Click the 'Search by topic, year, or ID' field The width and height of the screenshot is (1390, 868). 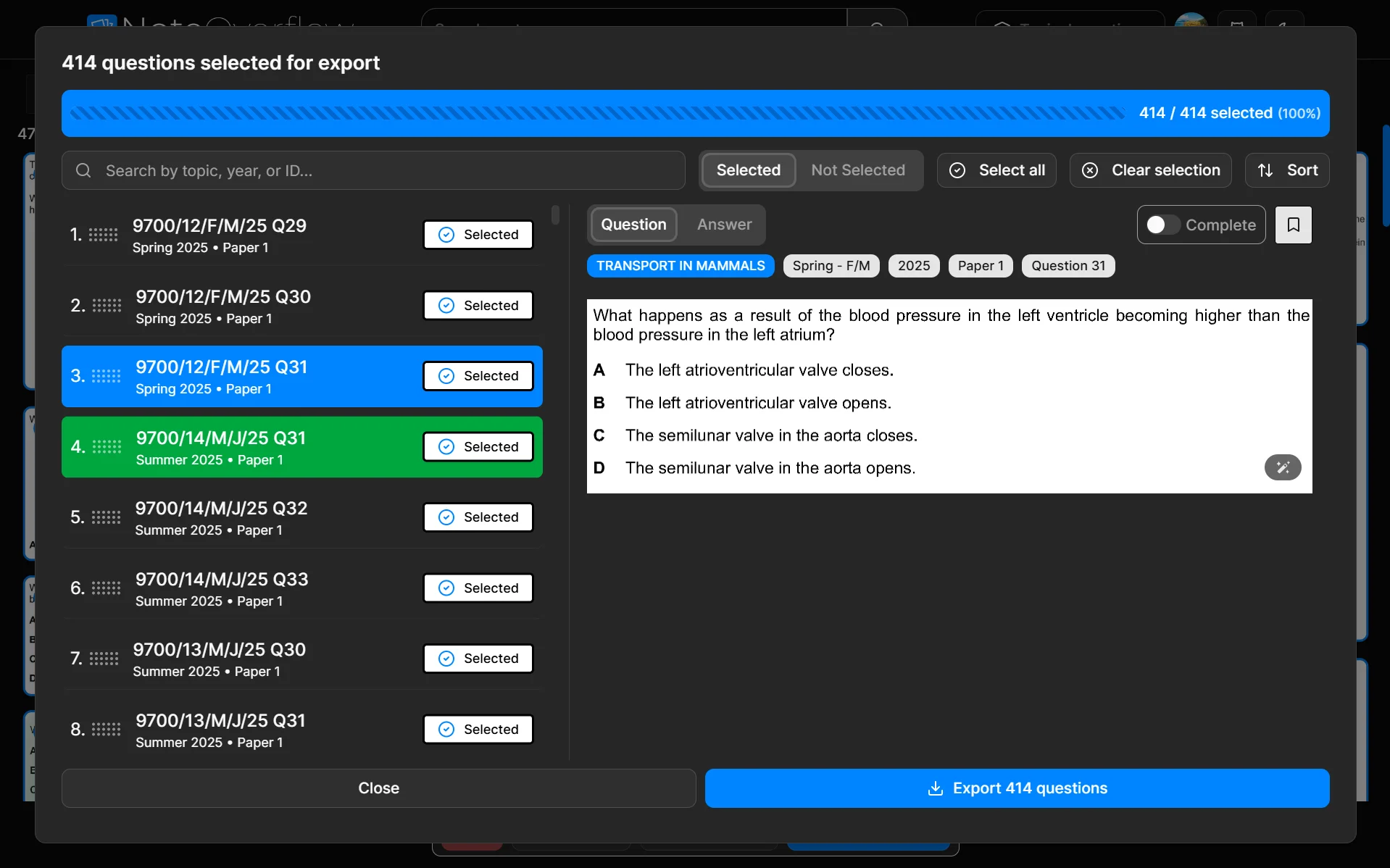(373, 170)
